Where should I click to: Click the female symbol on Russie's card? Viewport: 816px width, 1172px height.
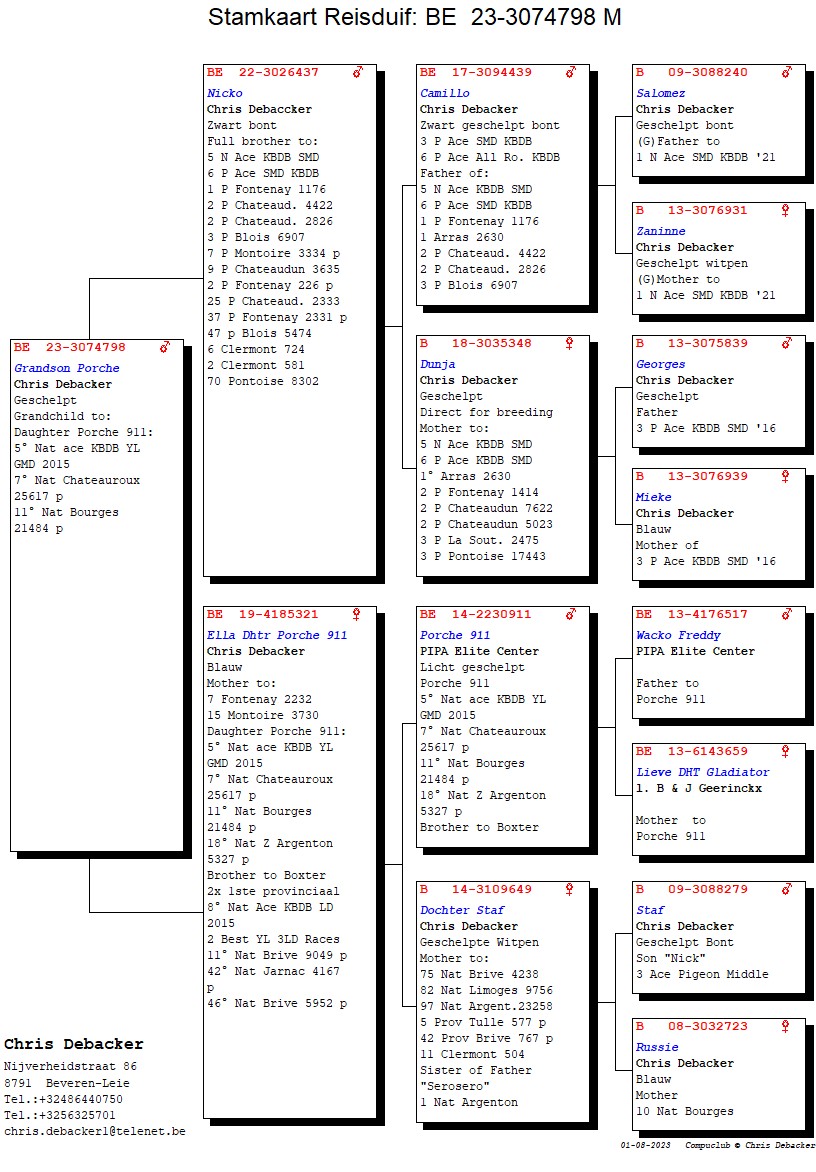coord(786,1026)
